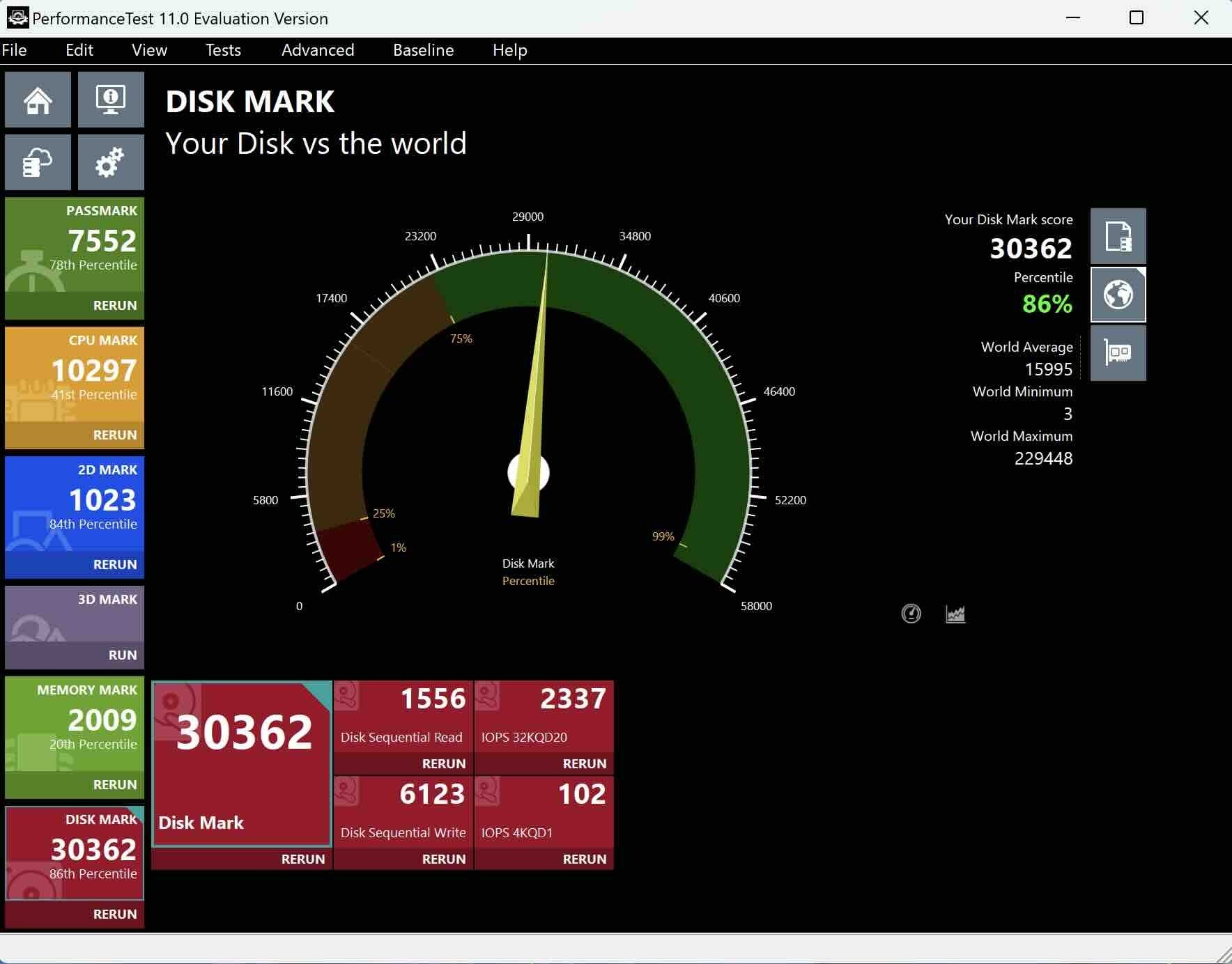1232x964 pixels.
Task: Open the settings gears icon
Action: click(x=111, y=163)
